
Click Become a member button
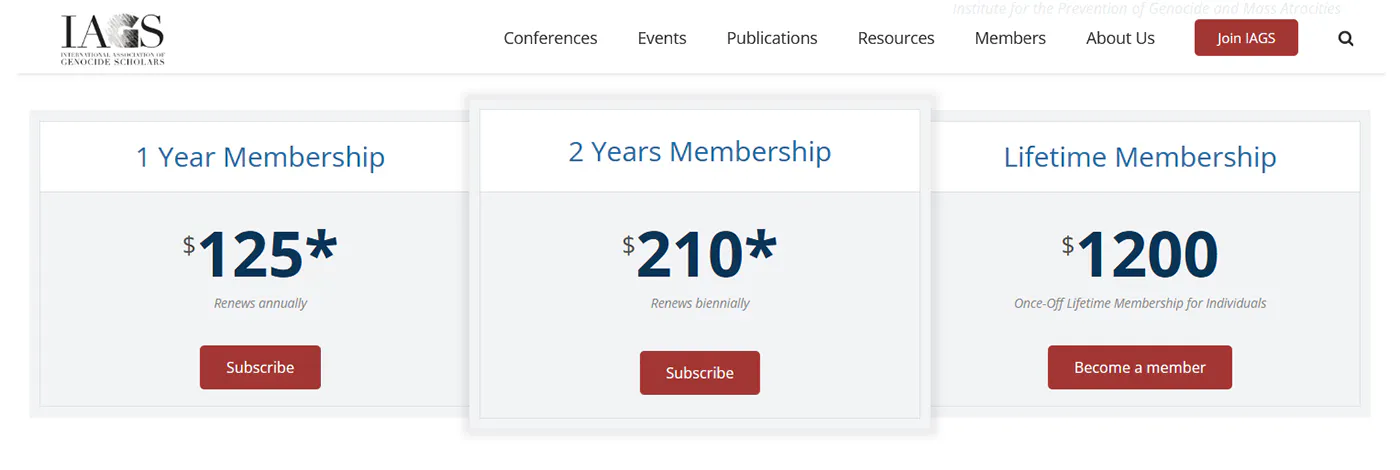tap(1140, 367)
